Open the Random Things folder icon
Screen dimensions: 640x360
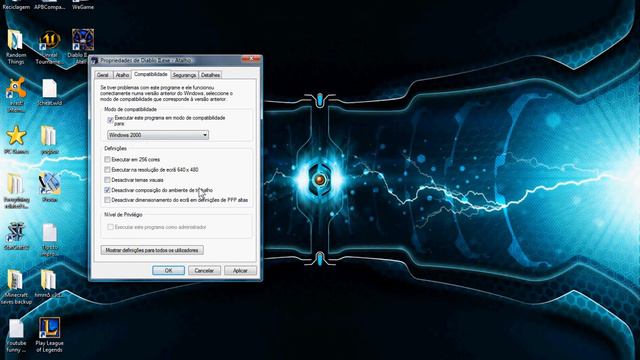pyautogui.click(x=16, y=41)
